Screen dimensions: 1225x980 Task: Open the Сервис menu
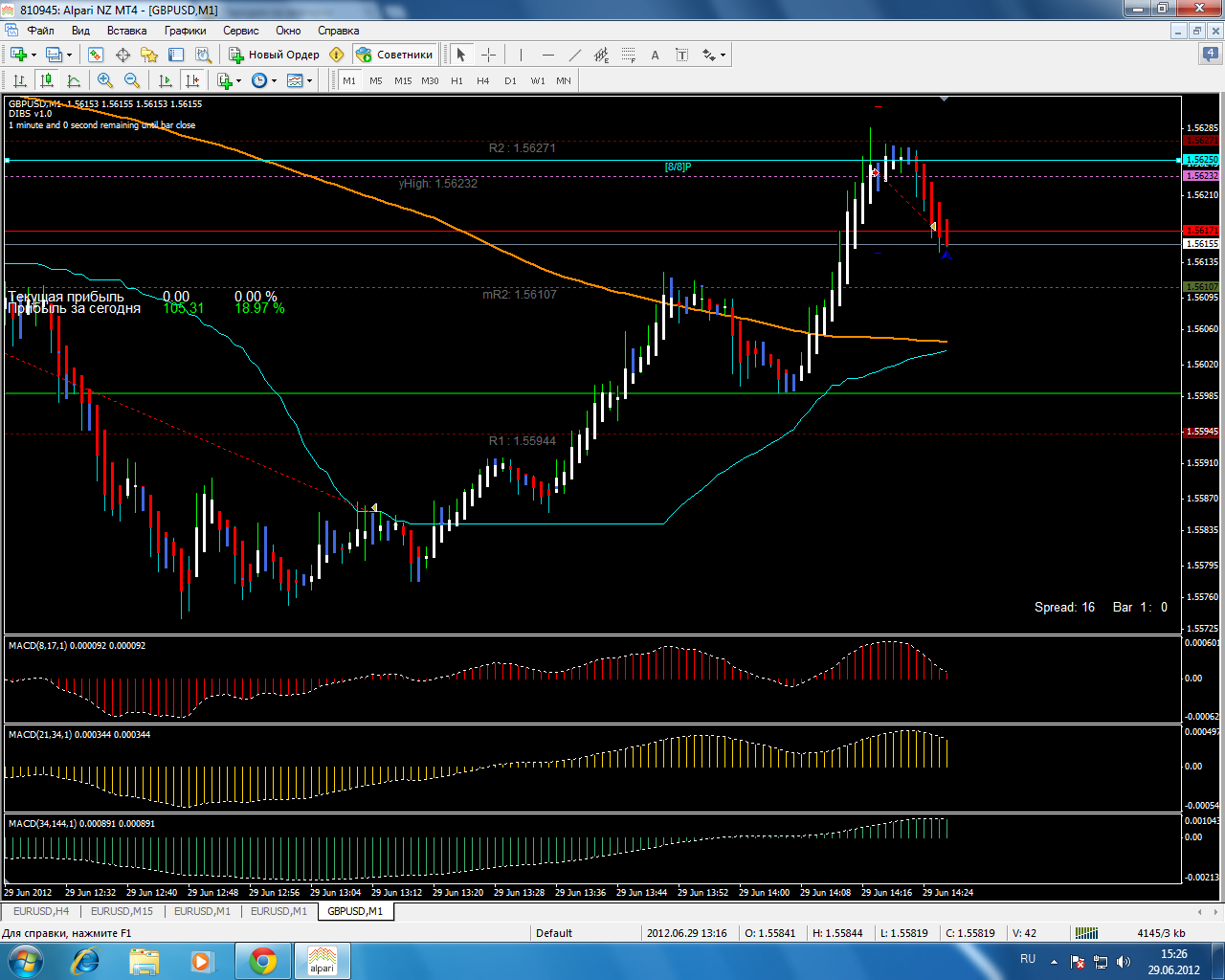[241, 31]
